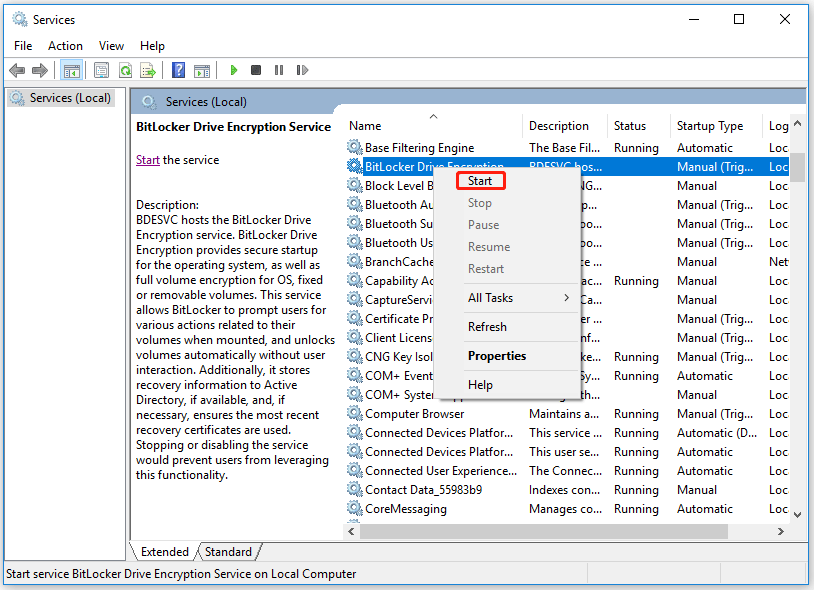
Task: Open the Help menu in menu bar
Action: (x=152, y=46)
